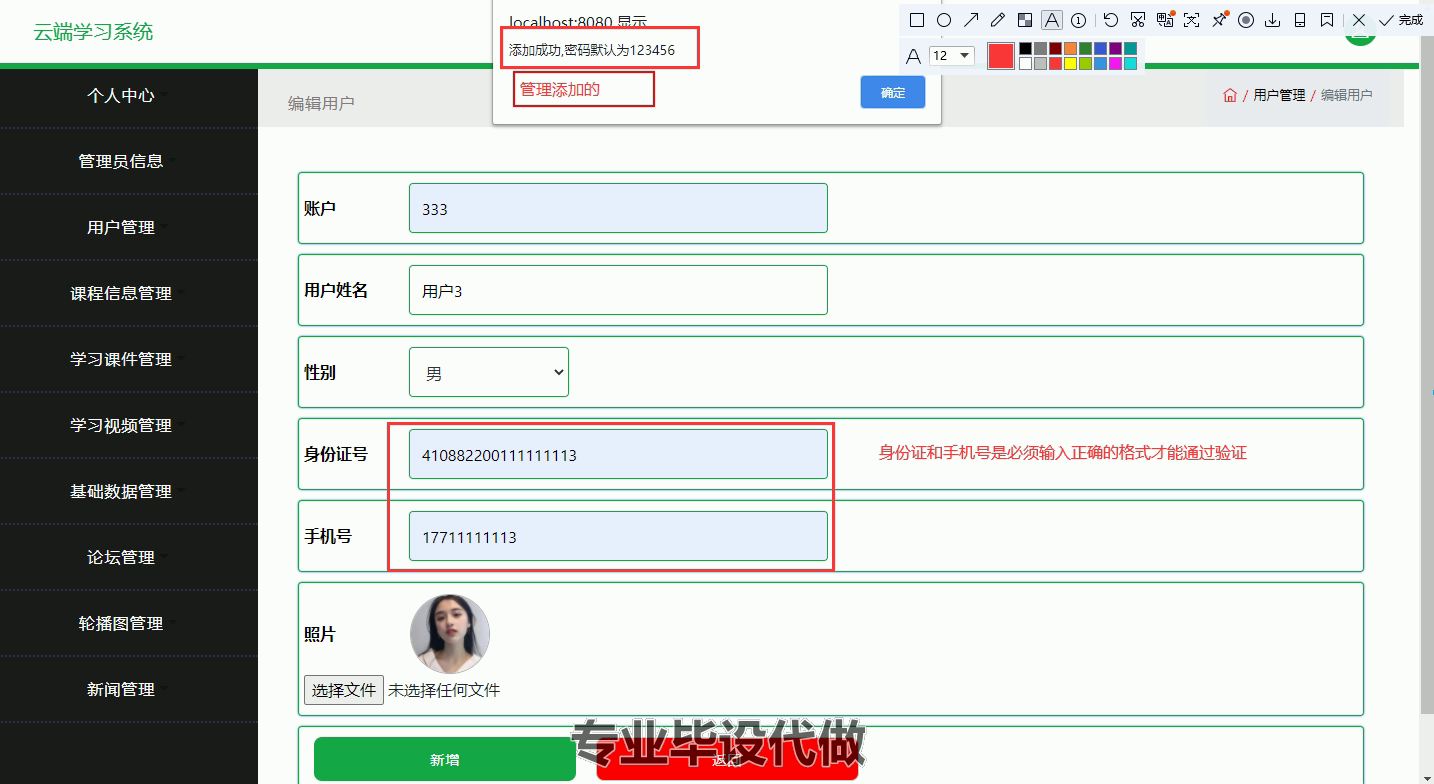
Task: Save the screenshot with download icon
Action: [1273, 20]
